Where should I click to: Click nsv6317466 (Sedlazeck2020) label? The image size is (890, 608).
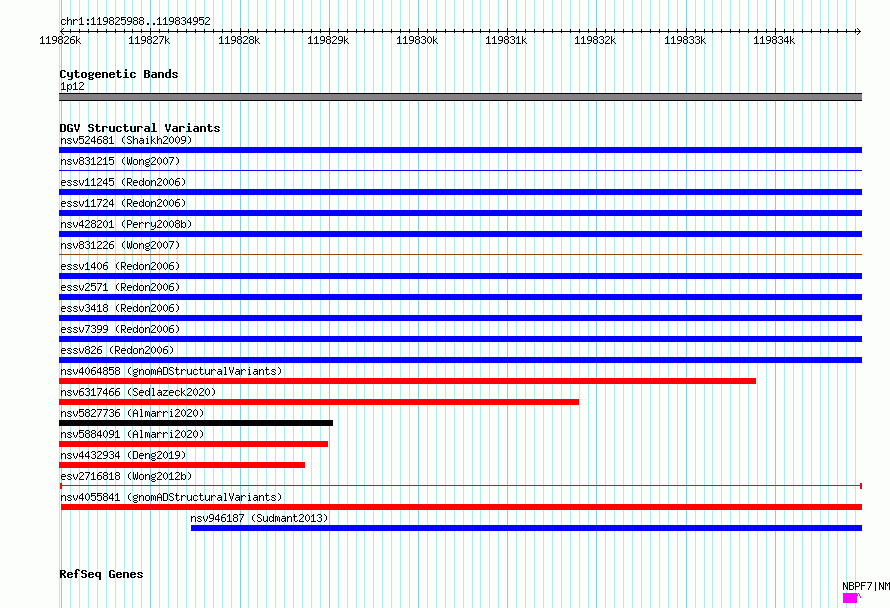click(138, 392)
